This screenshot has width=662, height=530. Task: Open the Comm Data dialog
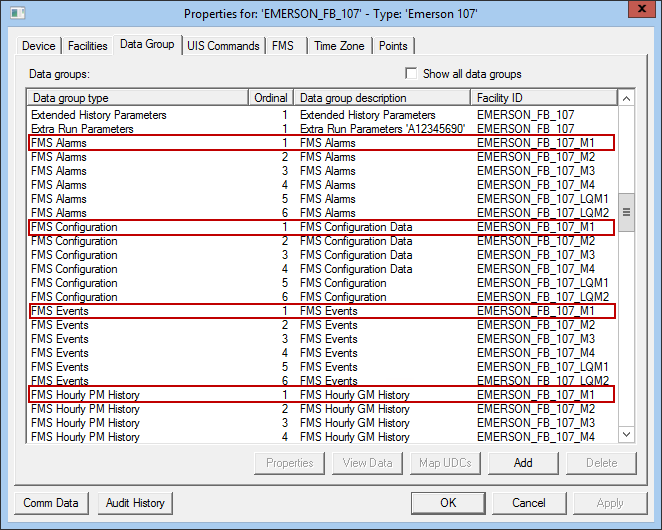(51, 503)
